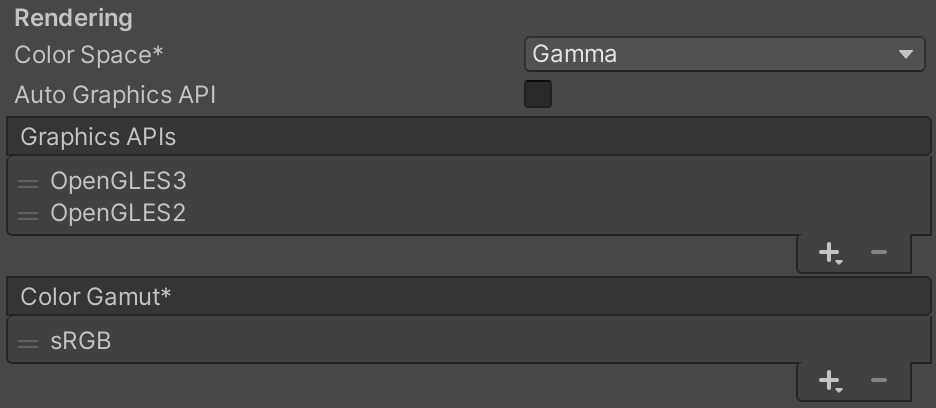
Task: Remove selected Graphics API with minus
Action: (x=879, y=253)
